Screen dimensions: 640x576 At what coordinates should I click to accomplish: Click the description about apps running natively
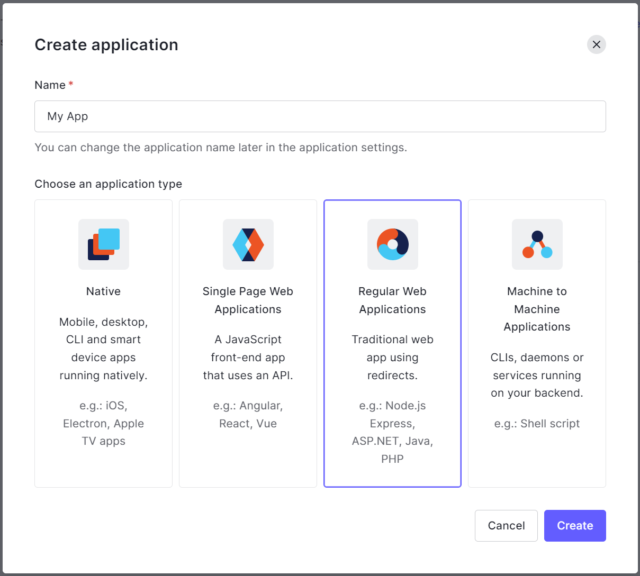103,349
